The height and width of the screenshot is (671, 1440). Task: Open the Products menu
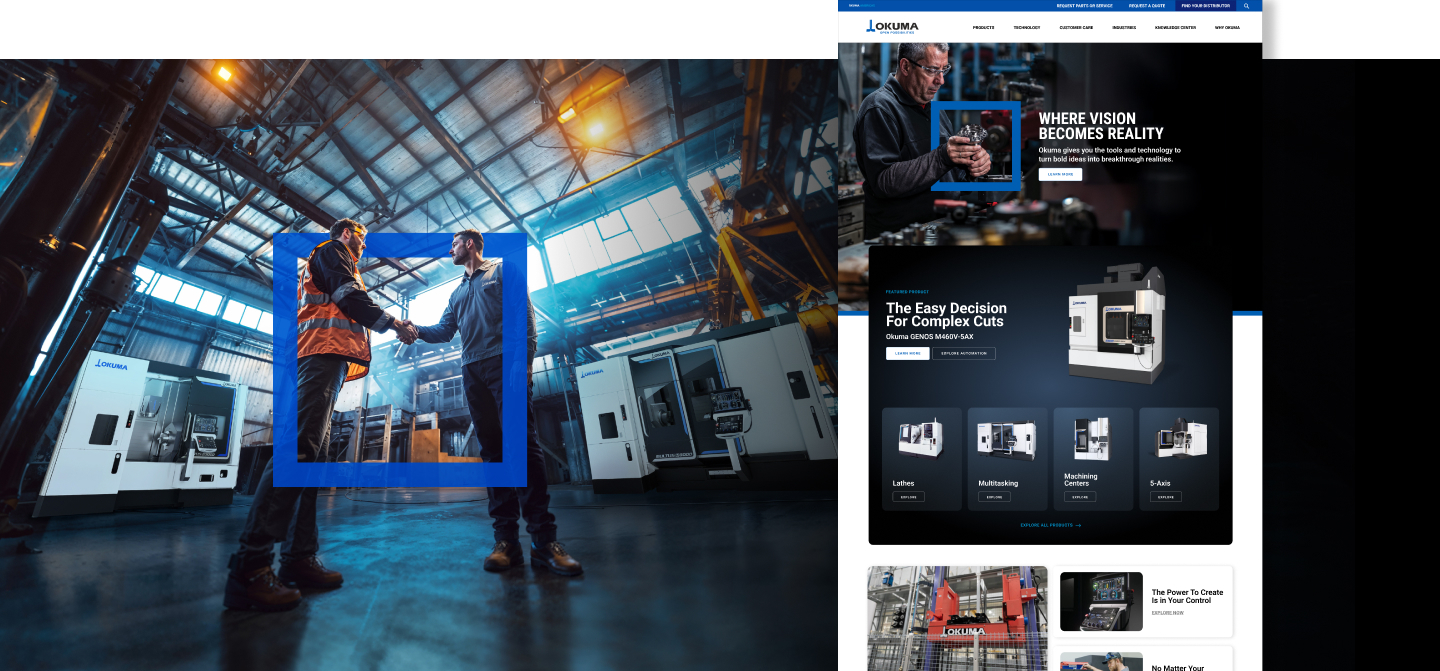click(x=983, y=28)
